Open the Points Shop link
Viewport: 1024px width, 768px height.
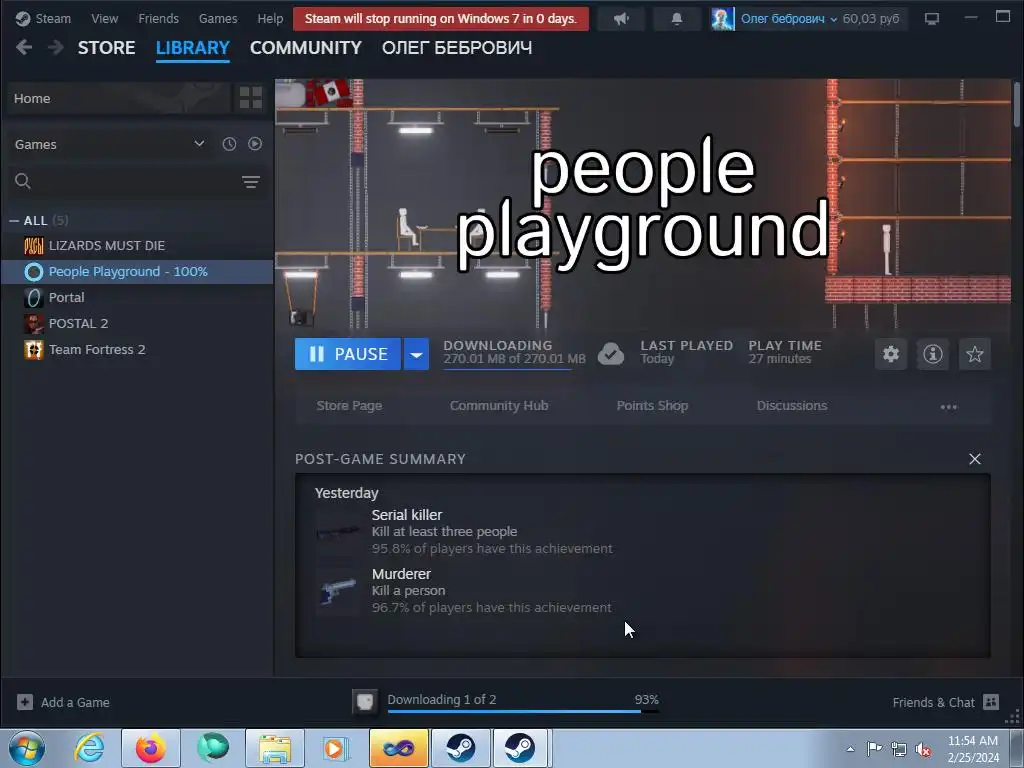click(652, 406)
